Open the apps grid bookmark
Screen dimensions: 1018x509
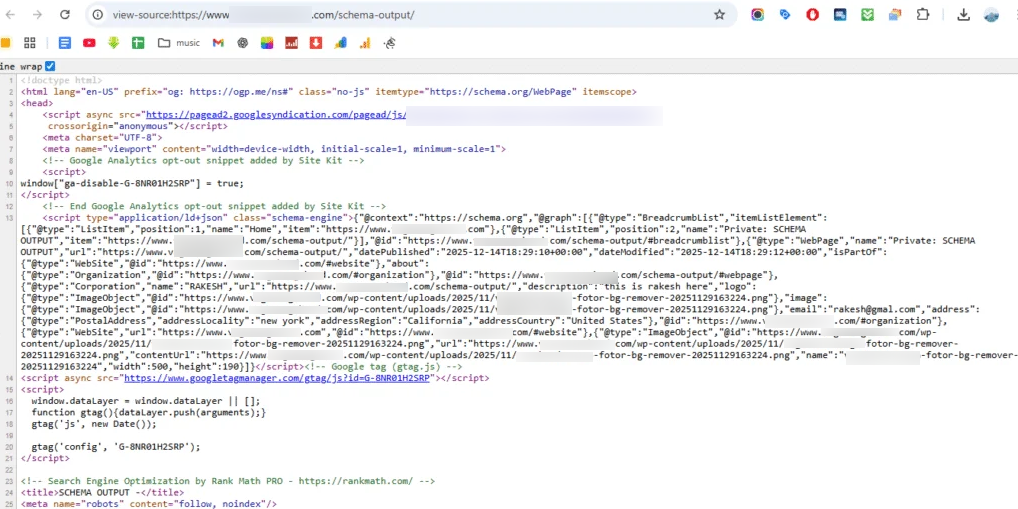pyautogui.click(x=29, y=43)
